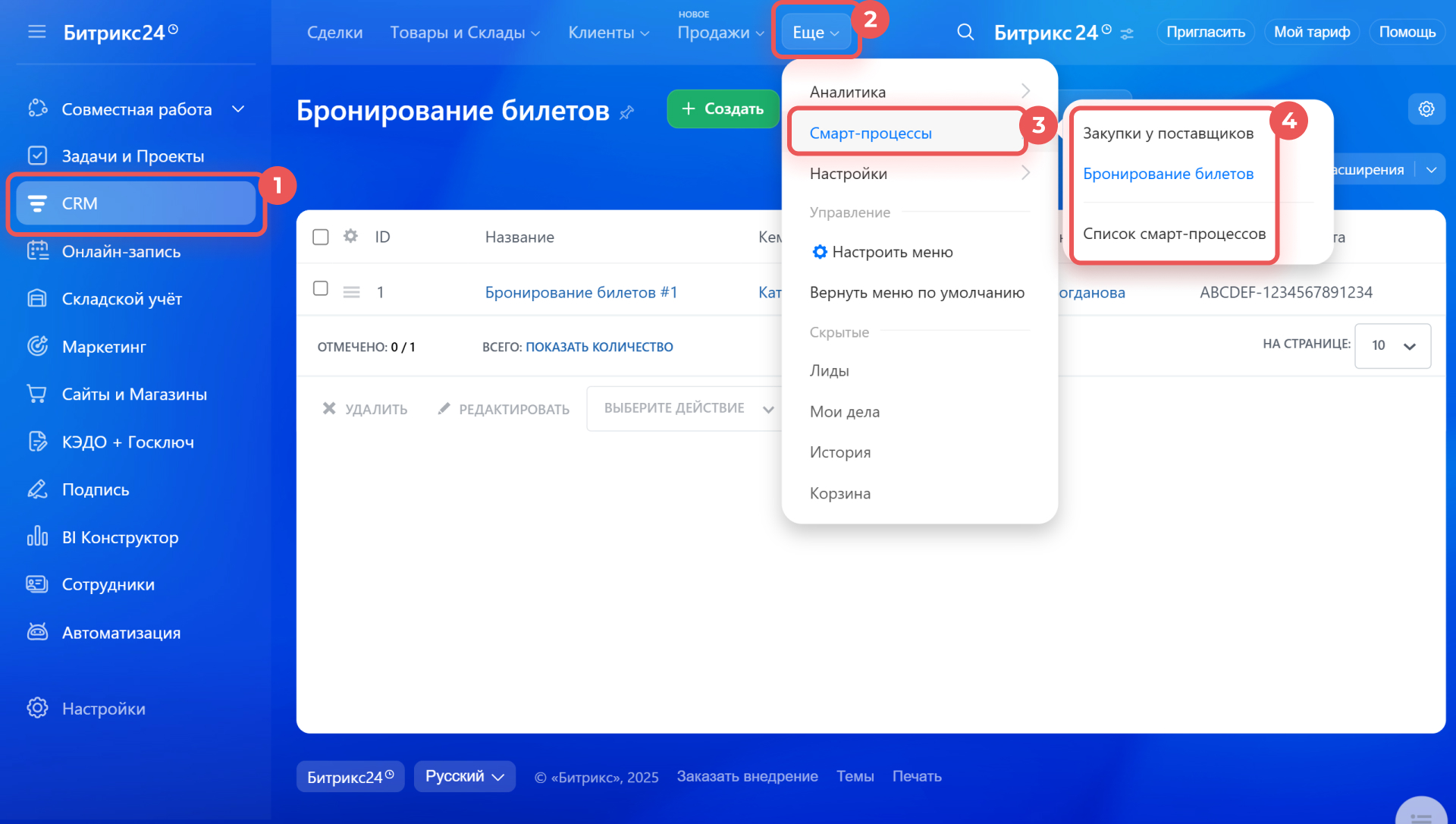Click the Маркетинг sidebar icon
Viewport: 1456px width, 824px height.
37,346
